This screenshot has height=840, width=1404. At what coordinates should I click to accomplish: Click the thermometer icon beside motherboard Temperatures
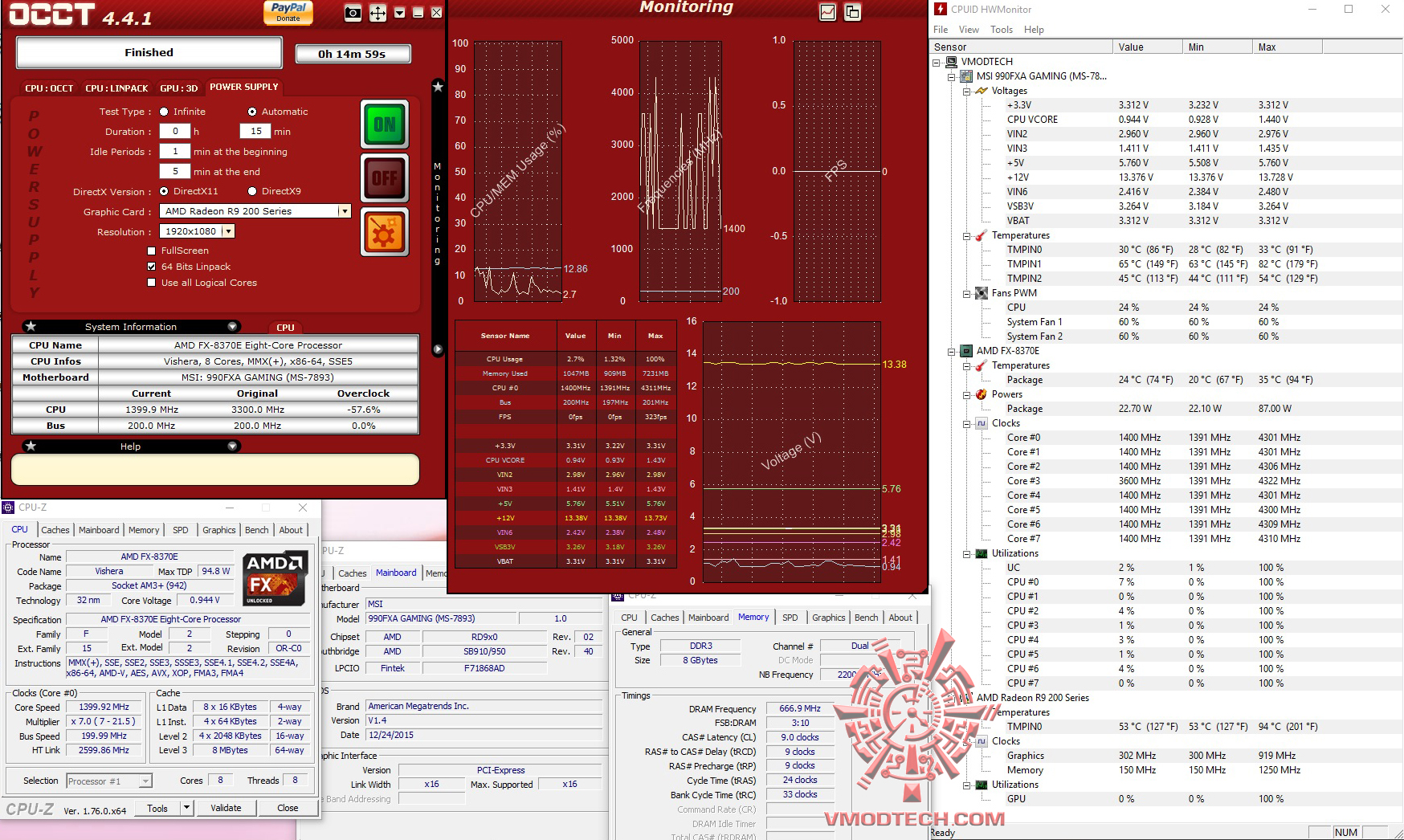(x=982, y=235)
